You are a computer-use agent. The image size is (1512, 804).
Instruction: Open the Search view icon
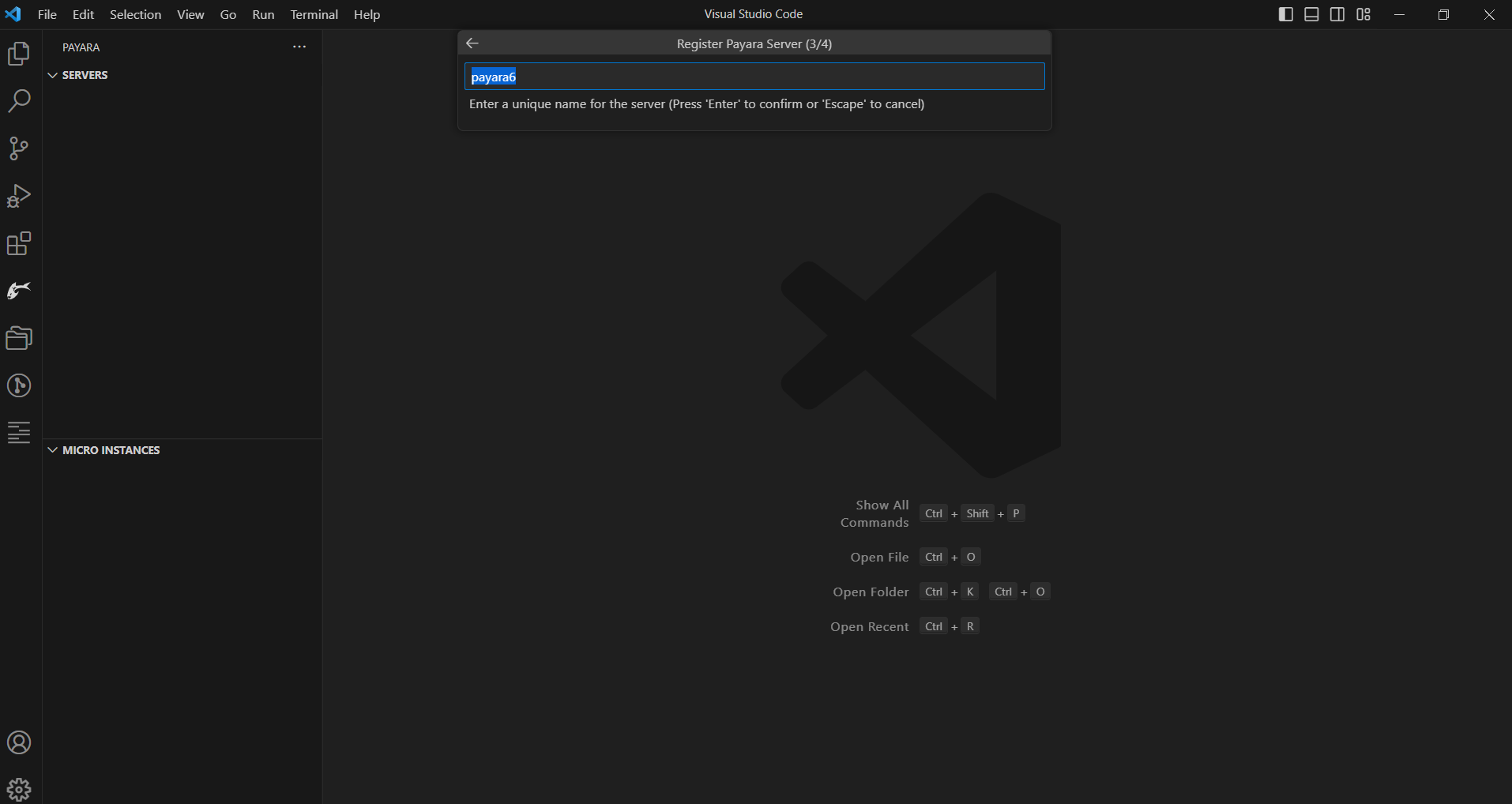(19, 101)
